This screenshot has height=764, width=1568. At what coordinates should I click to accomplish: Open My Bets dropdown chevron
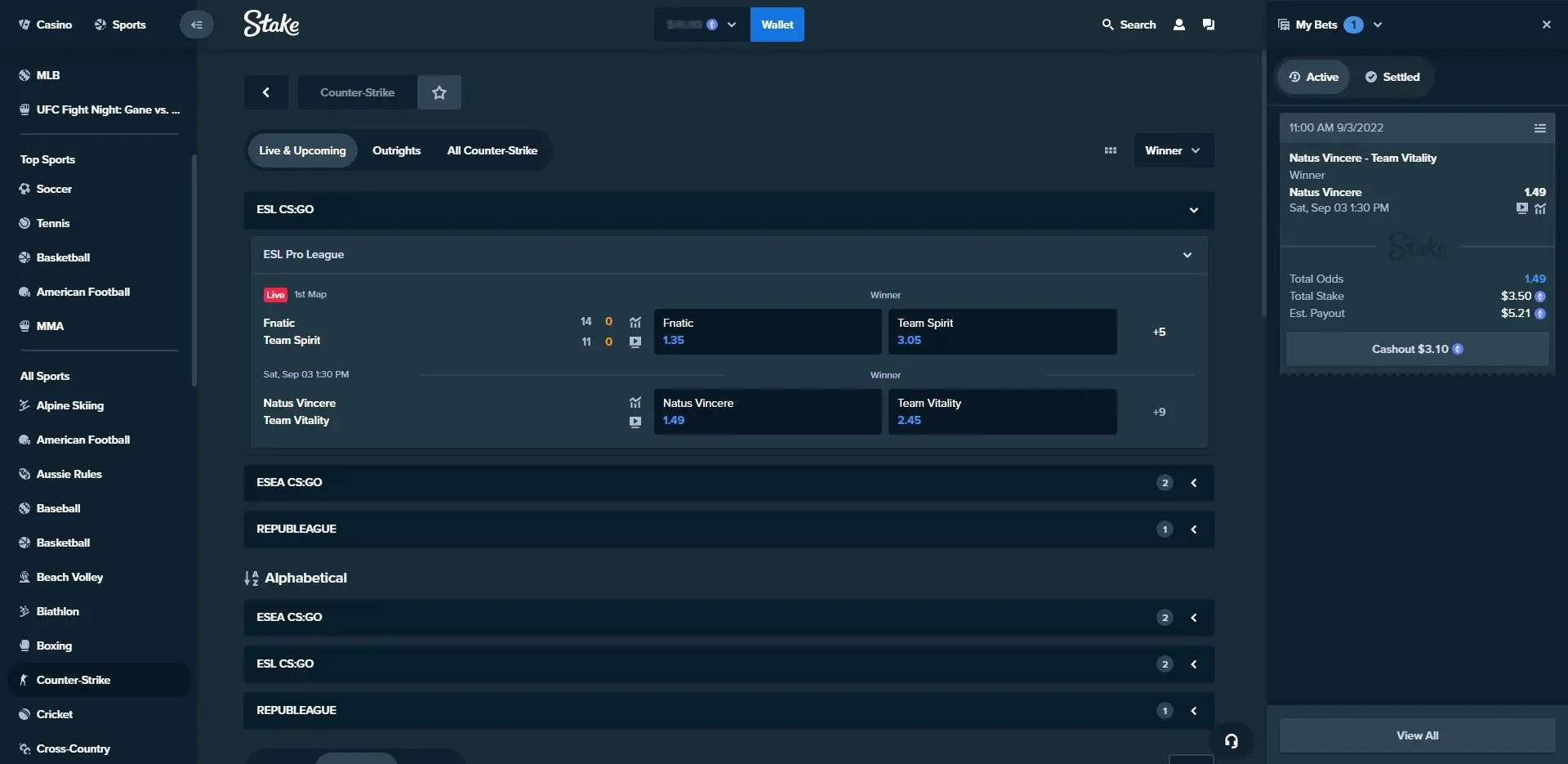coord(1378,25)
